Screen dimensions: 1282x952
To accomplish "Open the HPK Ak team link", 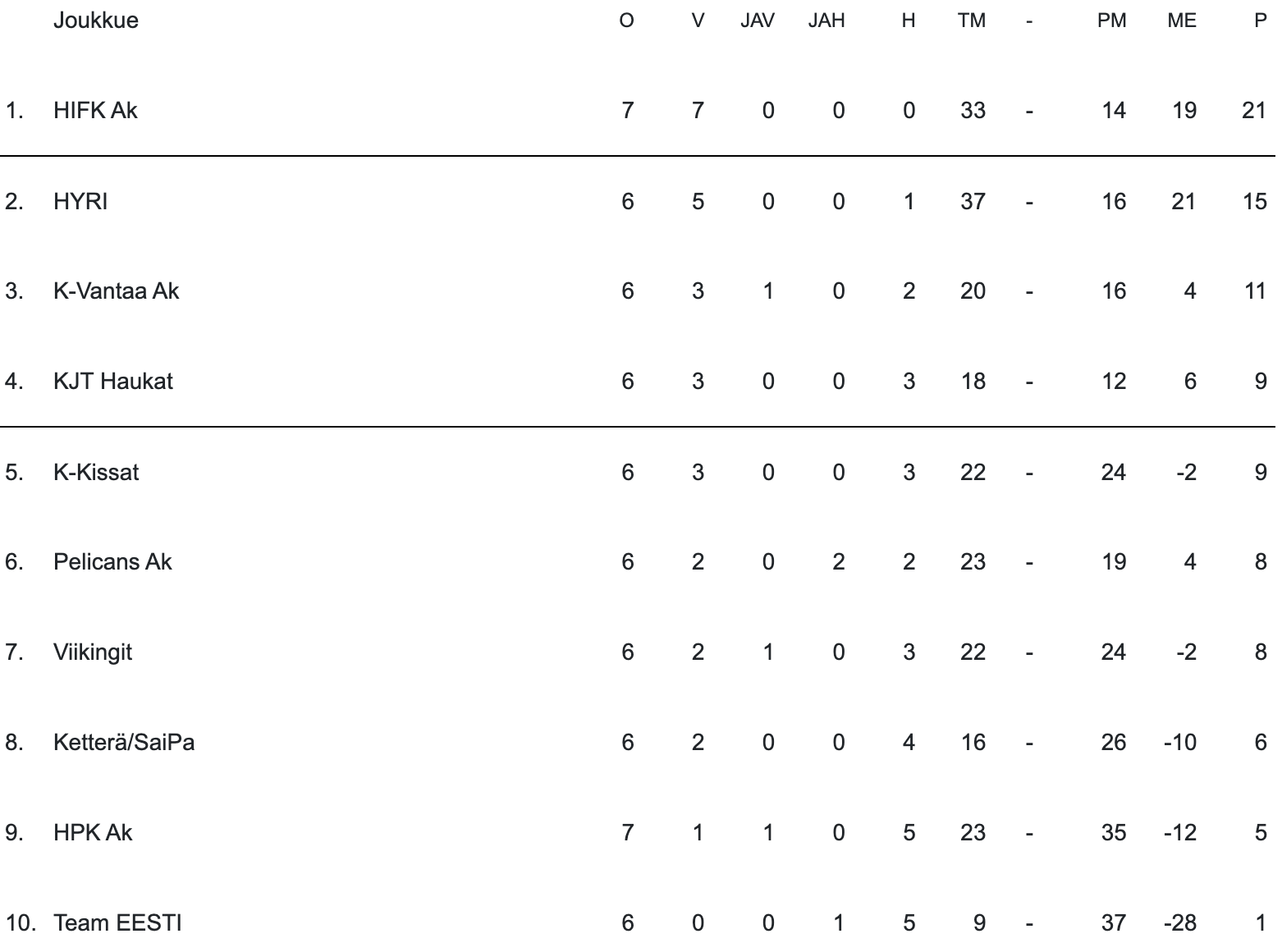I will (x=93, y=833).
